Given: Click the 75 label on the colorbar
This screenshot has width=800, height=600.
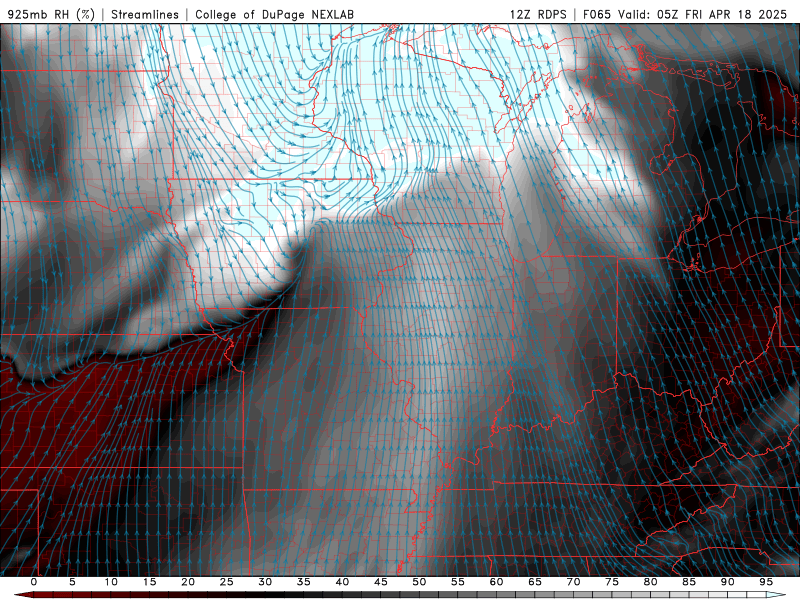Looking at the screenshot, I should [x=612, y=582].
